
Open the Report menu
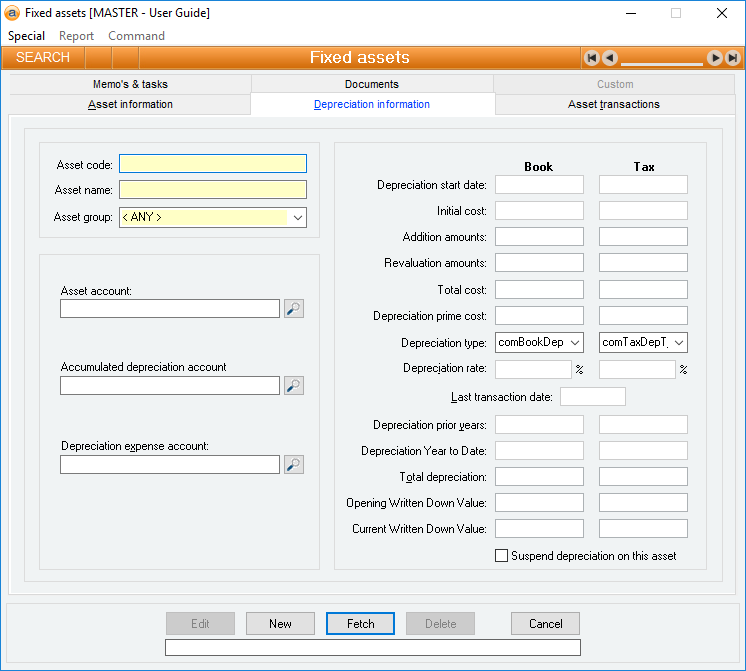(x=76, y=36)
